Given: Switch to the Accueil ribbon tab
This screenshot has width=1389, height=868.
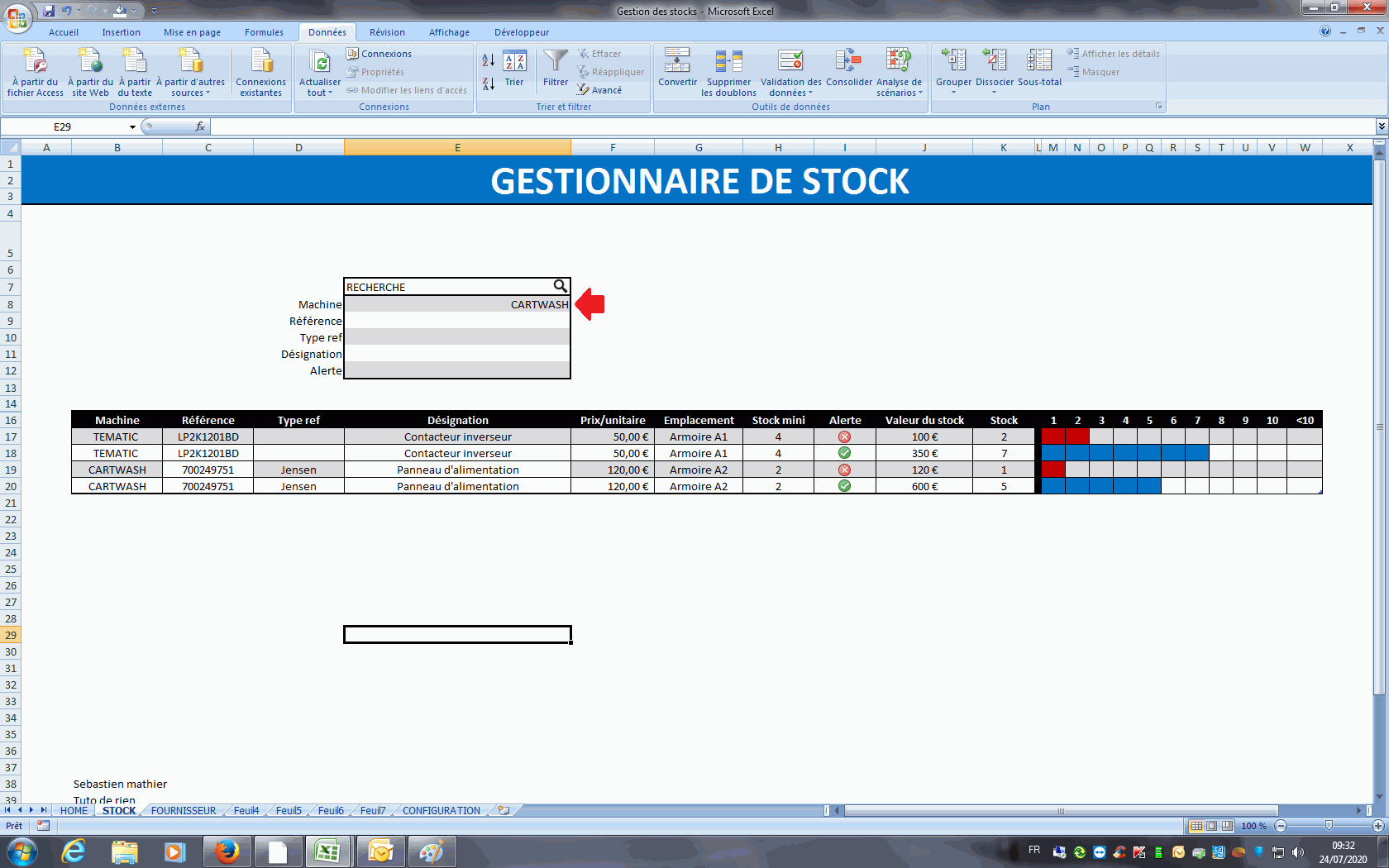Looking at the screenshot, I should pyautogui.click(x=64, y=32).
